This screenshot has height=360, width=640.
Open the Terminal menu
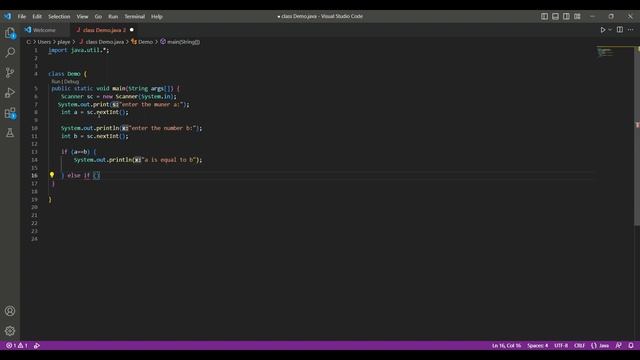pos(135,16)
